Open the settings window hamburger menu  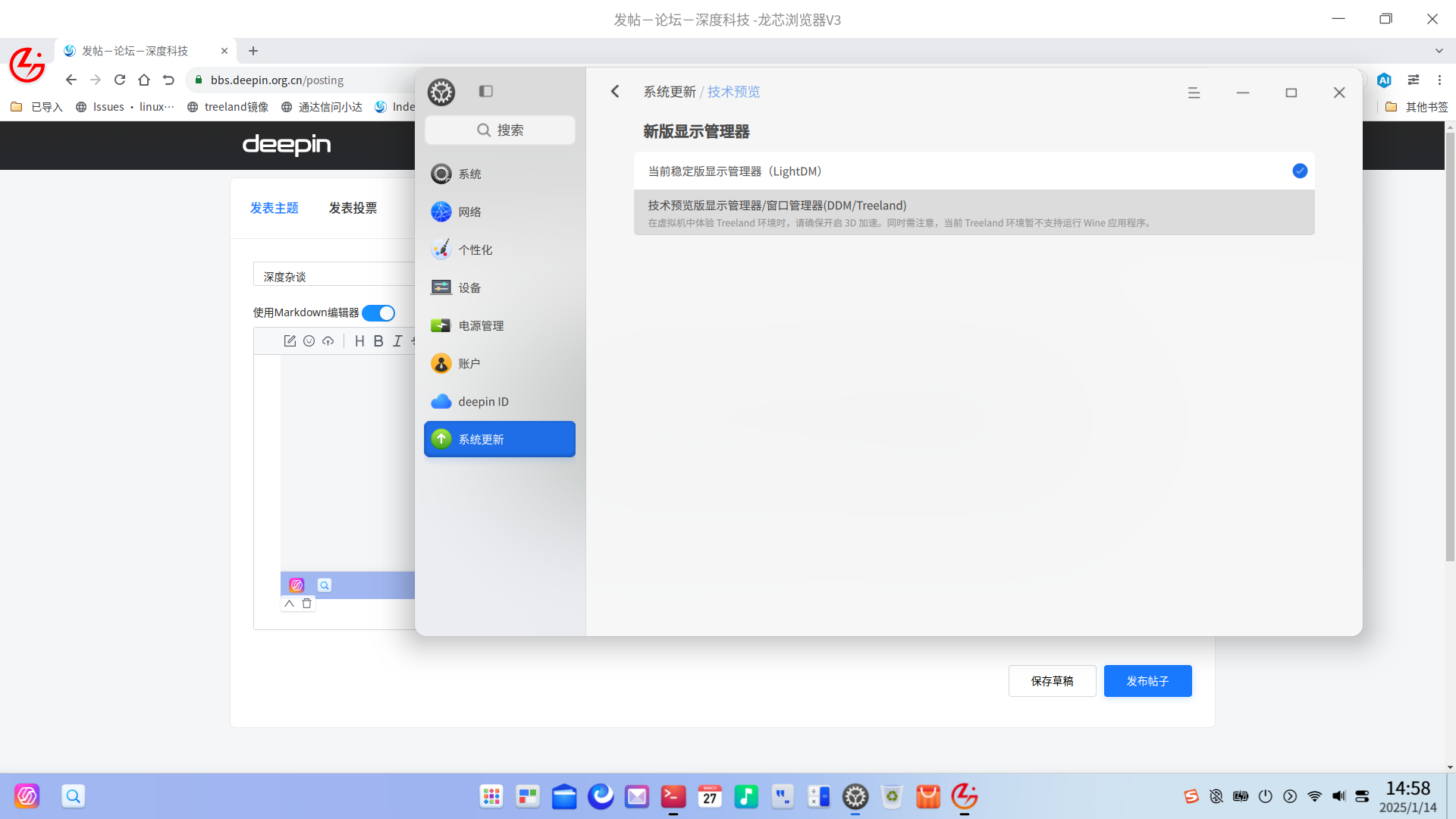(1194, 93)
